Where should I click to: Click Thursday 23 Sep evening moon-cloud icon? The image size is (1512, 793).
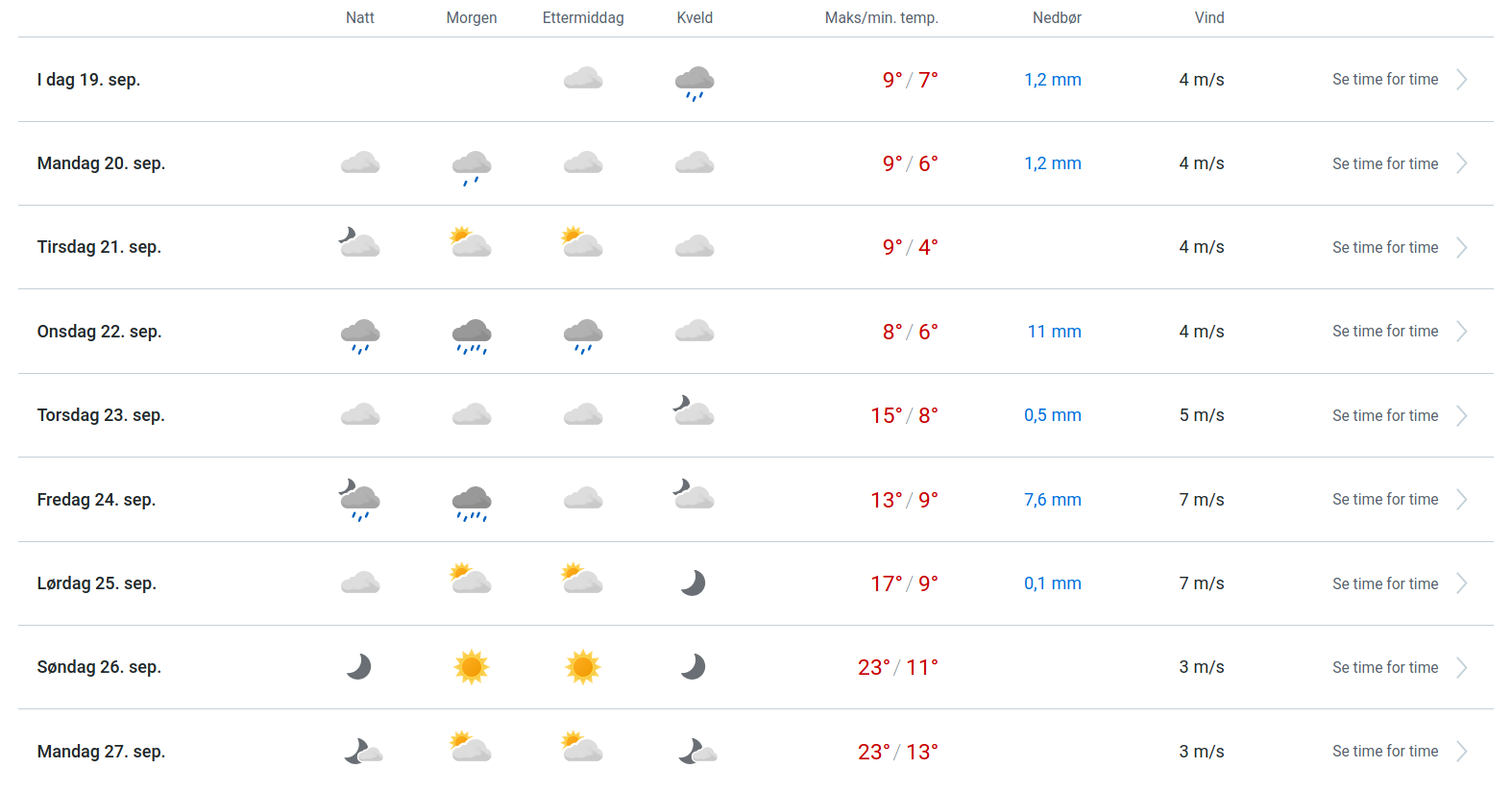click(694, 411)
